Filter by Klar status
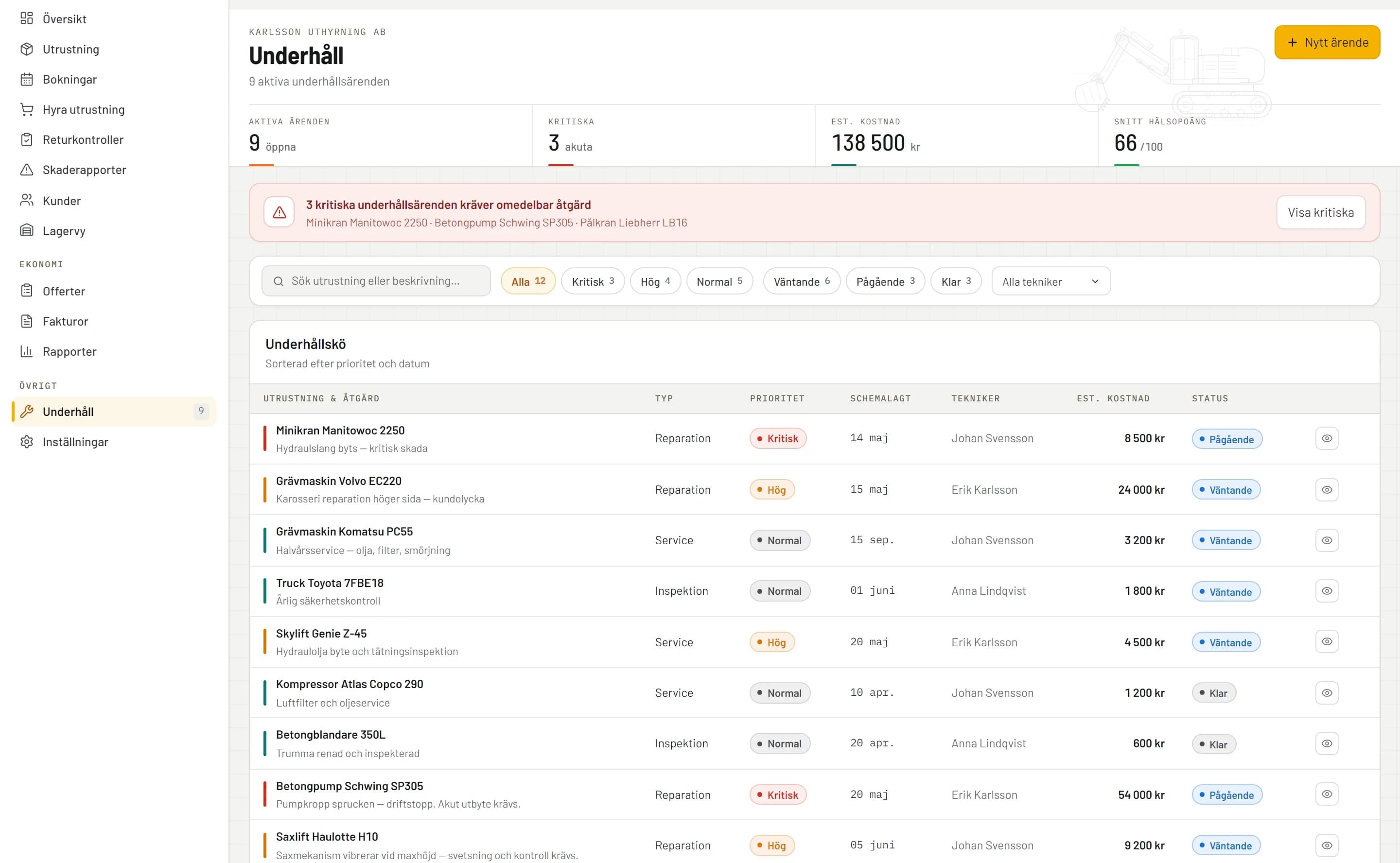This screenshot has height=863, width=1400. click(956, 281)
